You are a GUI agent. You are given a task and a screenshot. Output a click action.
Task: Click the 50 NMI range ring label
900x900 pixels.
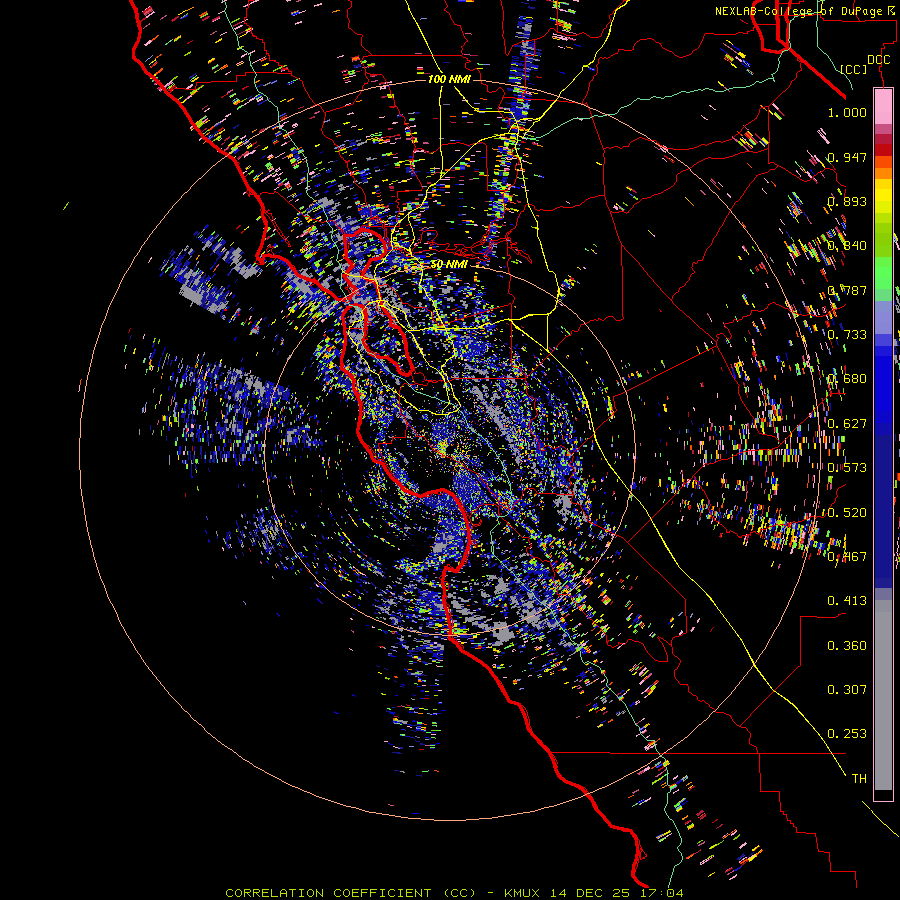pos(449,264)
